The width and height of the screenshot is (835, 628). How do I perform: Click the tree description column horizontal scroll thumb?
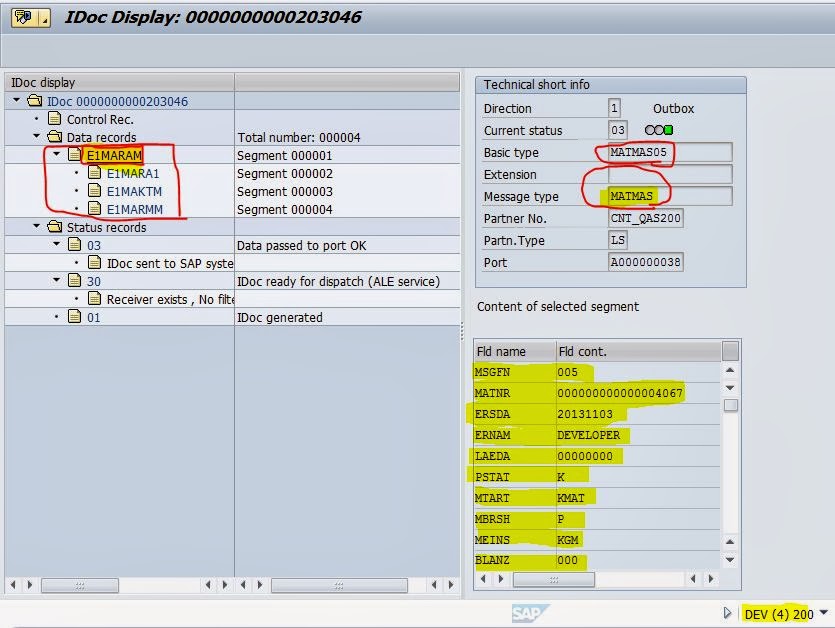coord(339,585)
